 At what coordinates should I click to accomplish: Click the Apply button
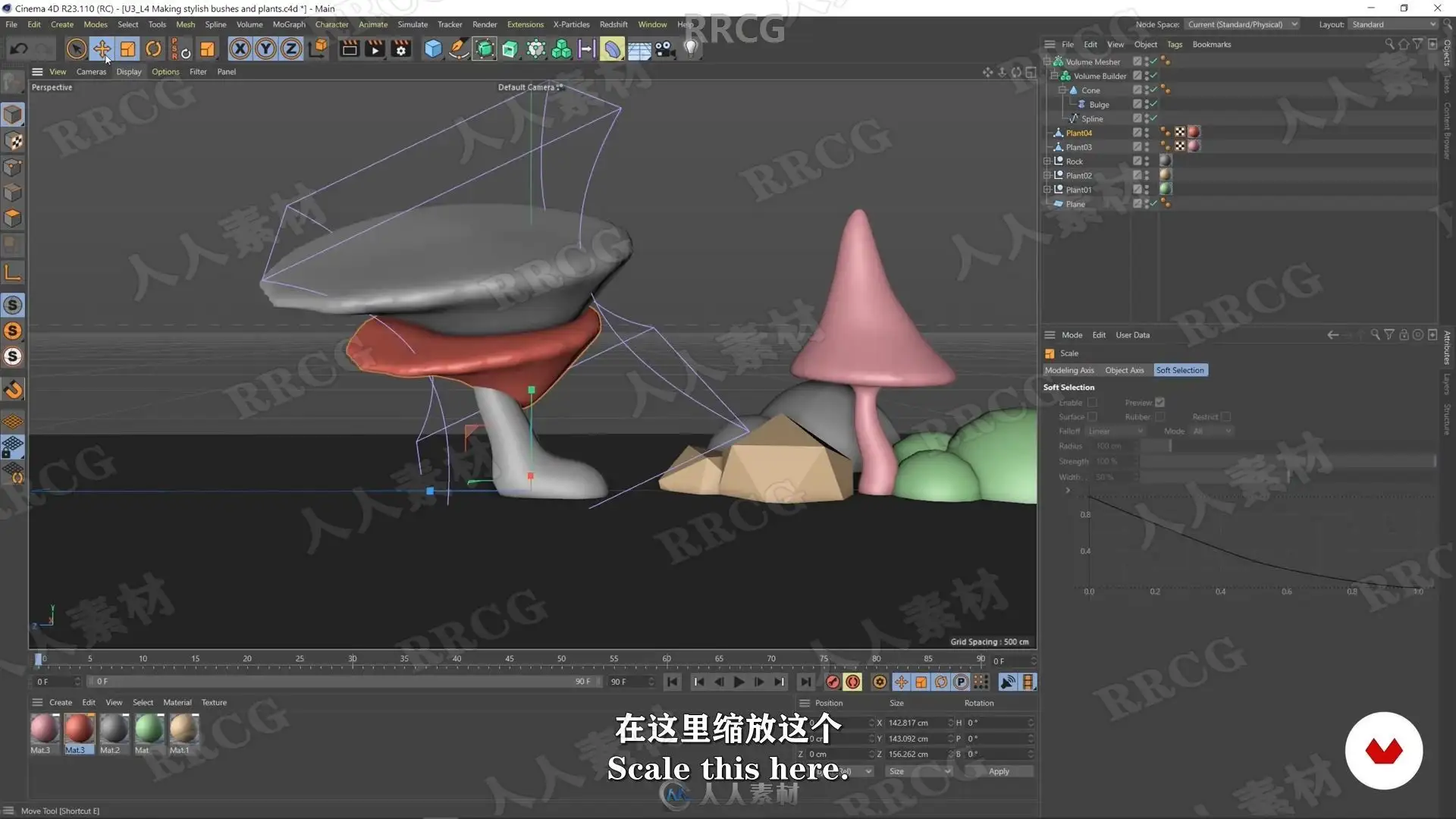(999, 771)
